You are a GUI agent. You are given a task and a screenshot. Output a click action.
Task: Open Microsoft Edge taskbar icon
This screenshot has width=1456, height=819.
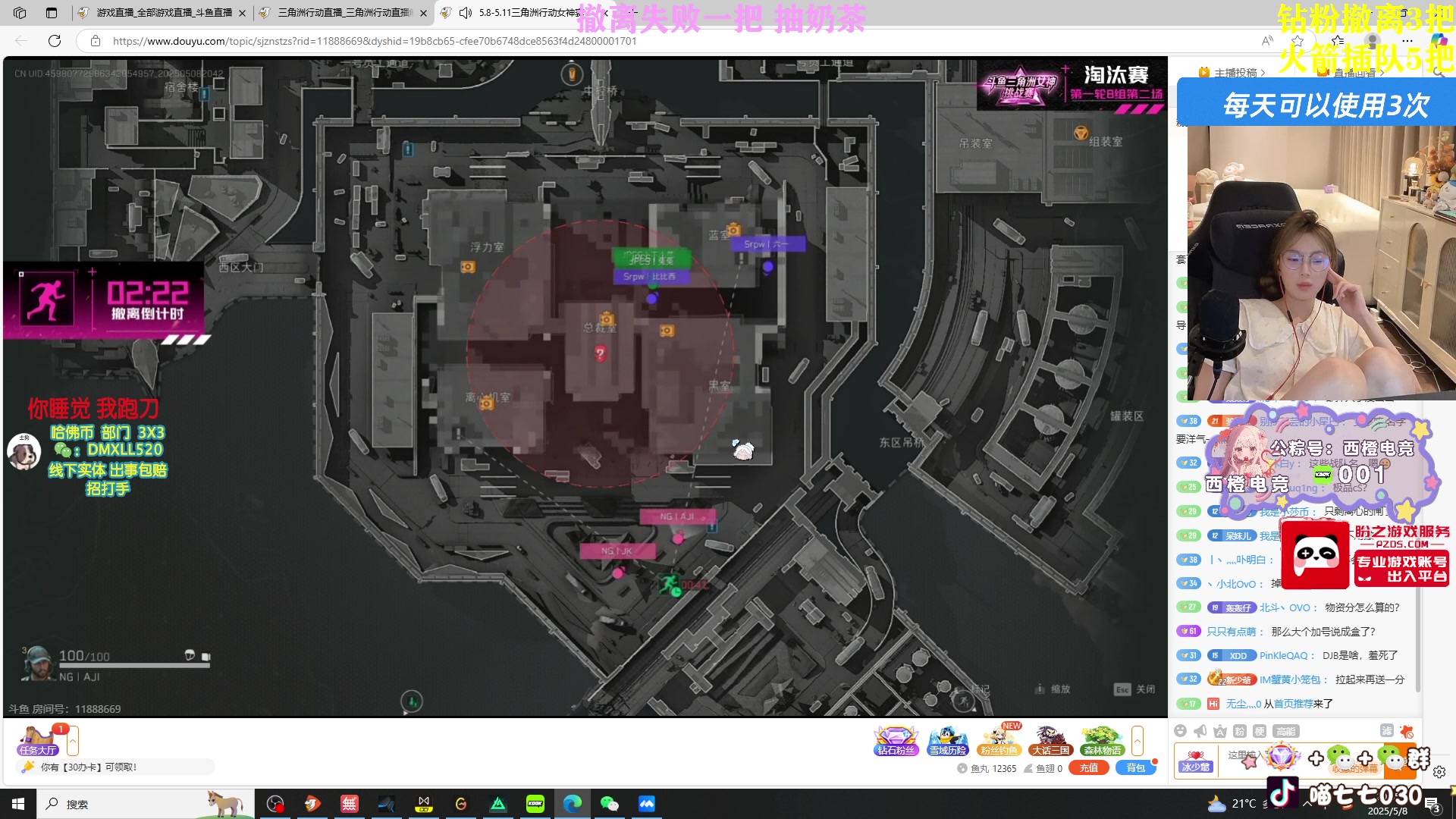click(x=573, y=804)
